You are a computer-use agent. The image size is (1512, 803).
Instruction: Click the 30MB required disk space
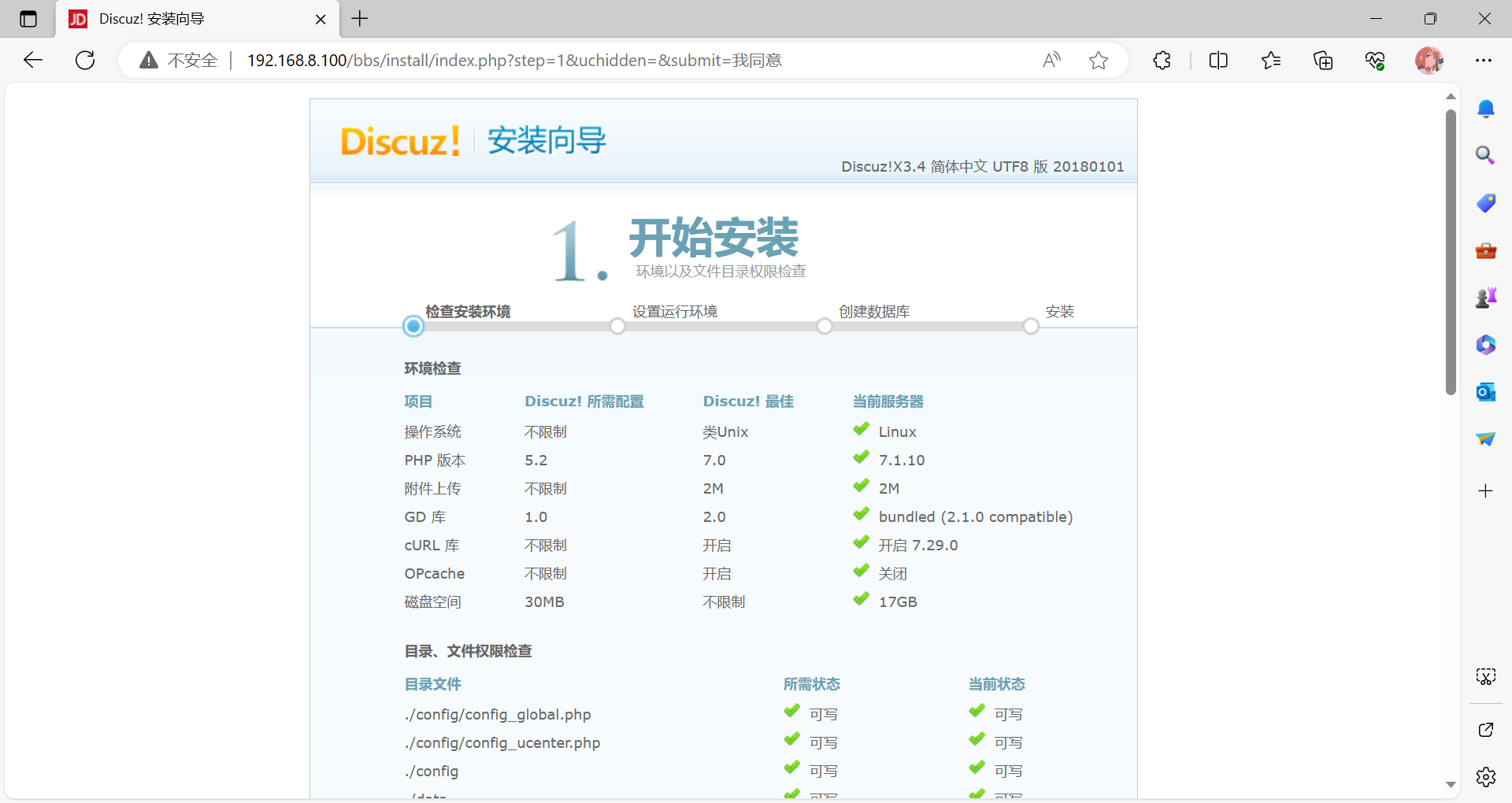pyautogui.click(x=544, y=602)
